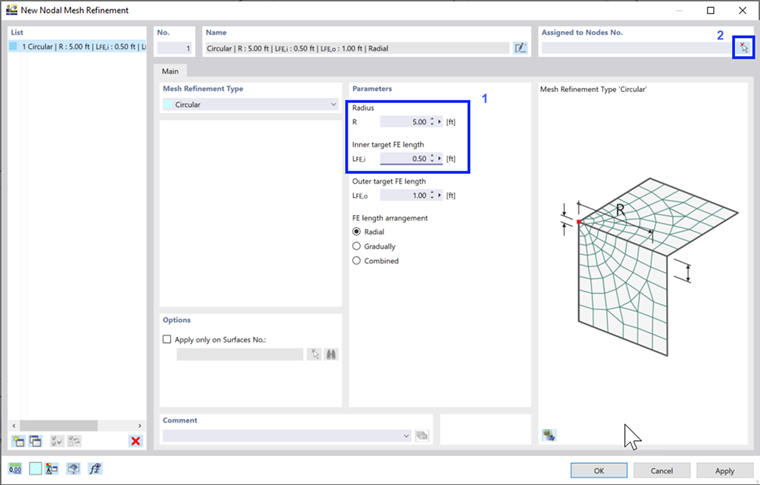Click the stepper on the Radius R field
760x485 pixels.
432,122
